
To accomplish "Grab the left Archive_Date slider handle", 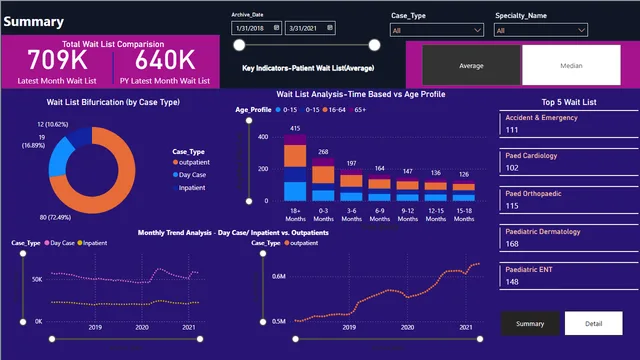I will [239, 45].
